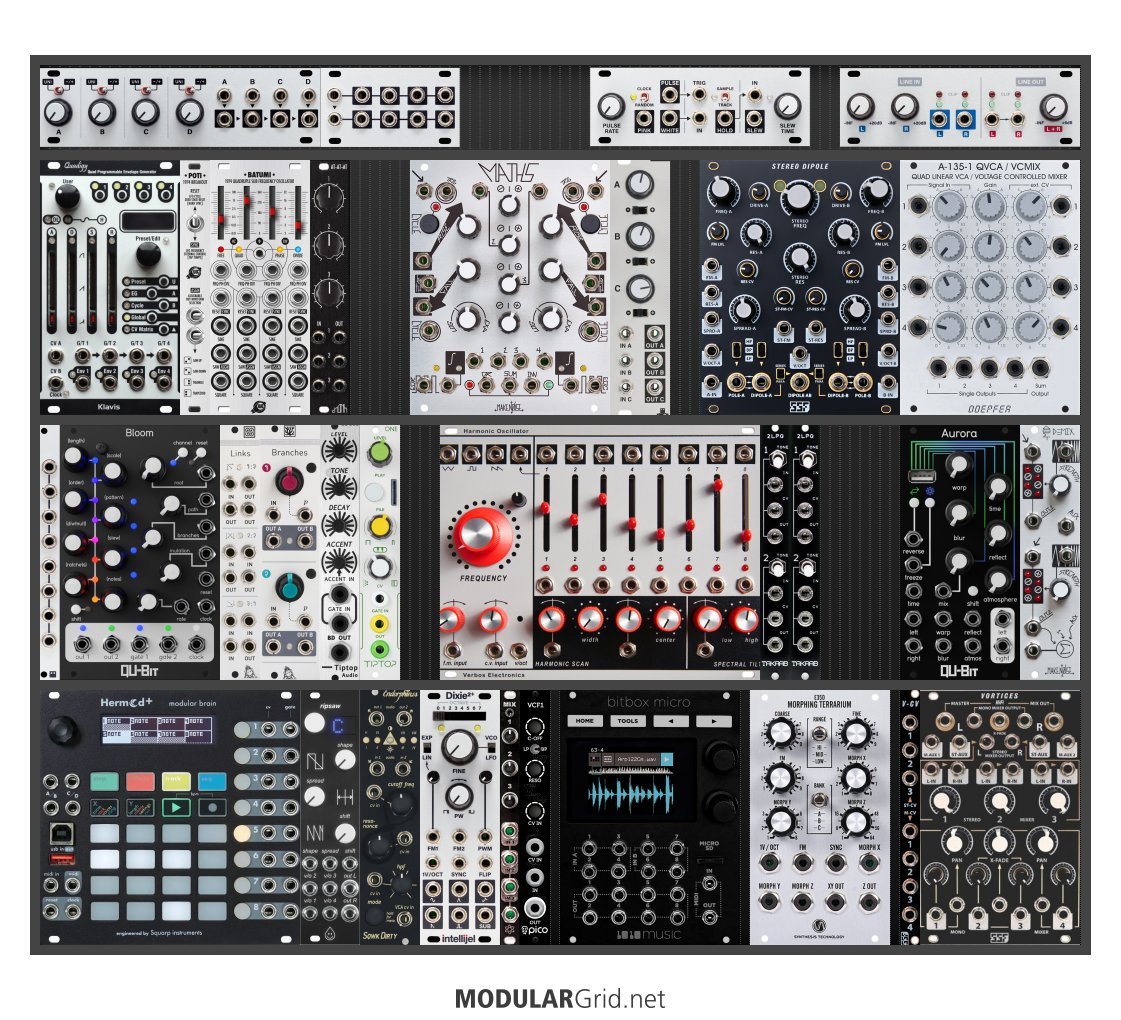
Task: Click the Hermod+ USB type-B port
Action: (61, 833)
